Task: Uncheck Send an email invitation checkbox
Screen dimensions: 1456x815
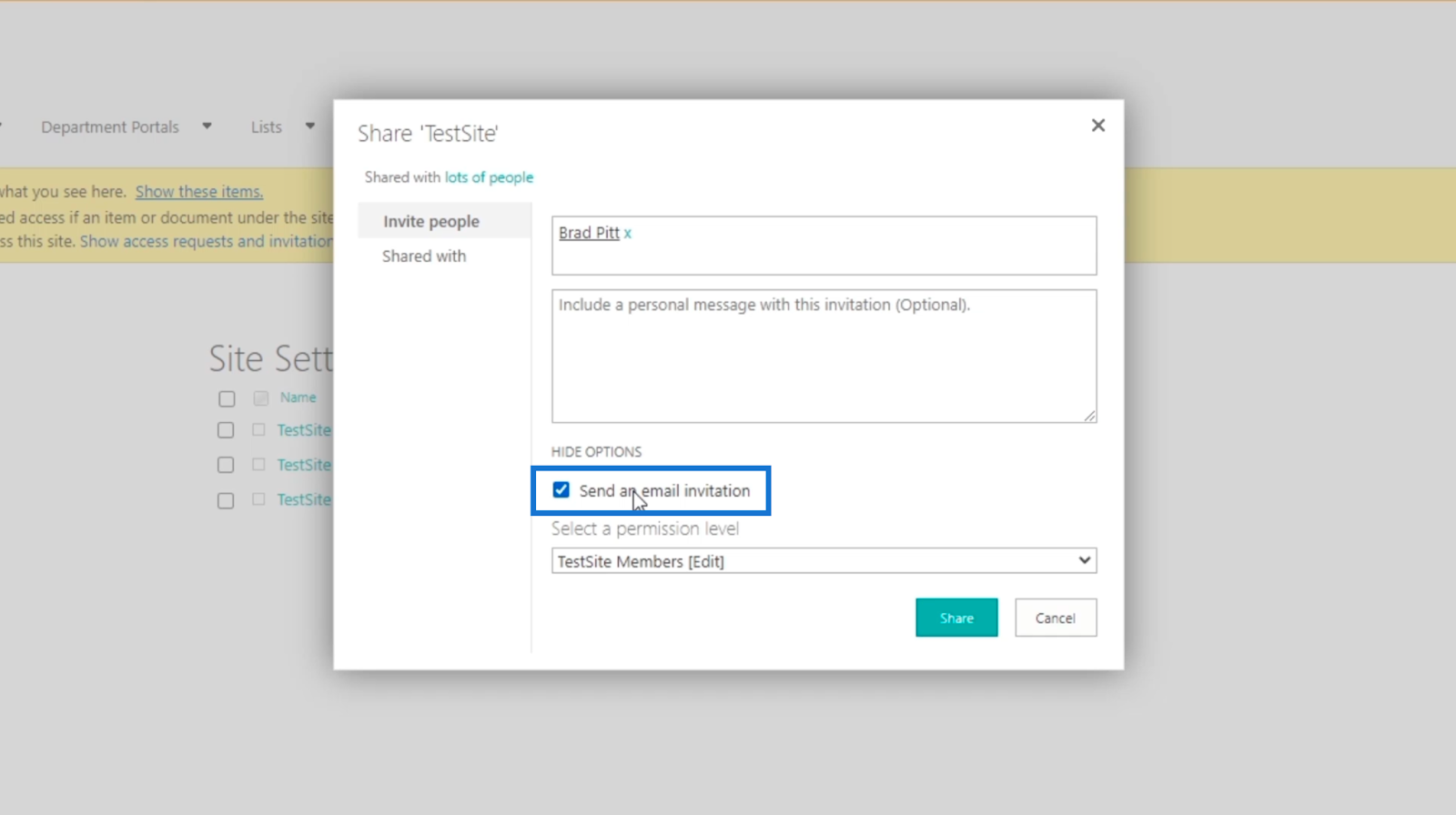Action: click(x=561, y=490)
